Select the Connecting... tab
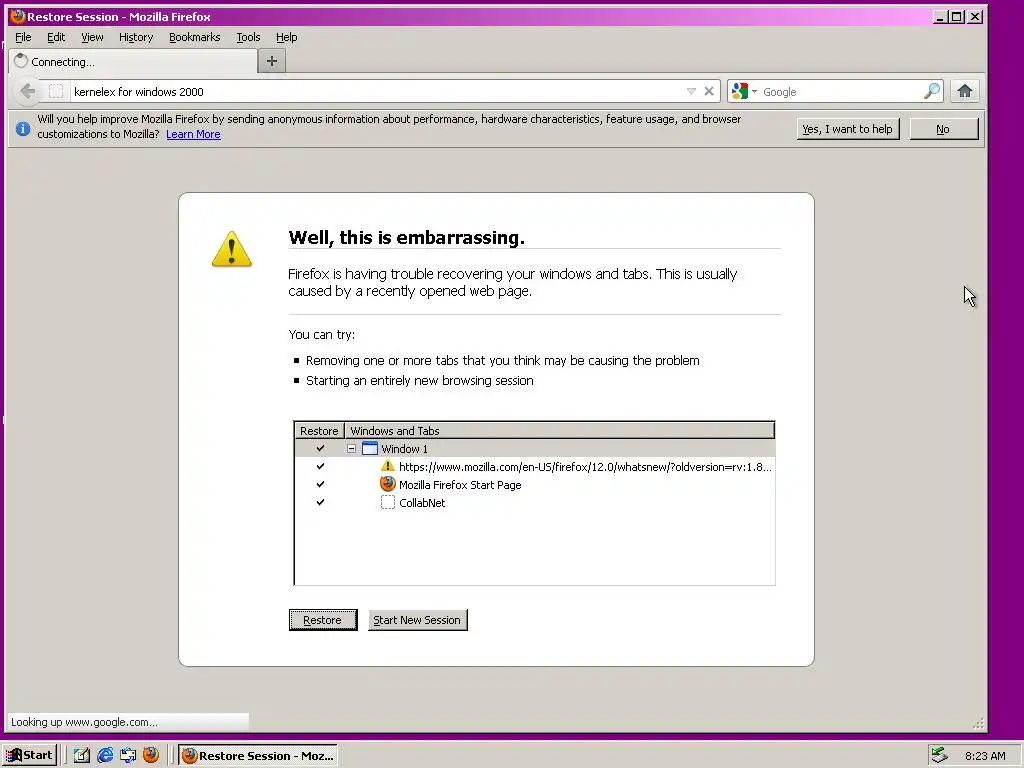 click(133, 62)
